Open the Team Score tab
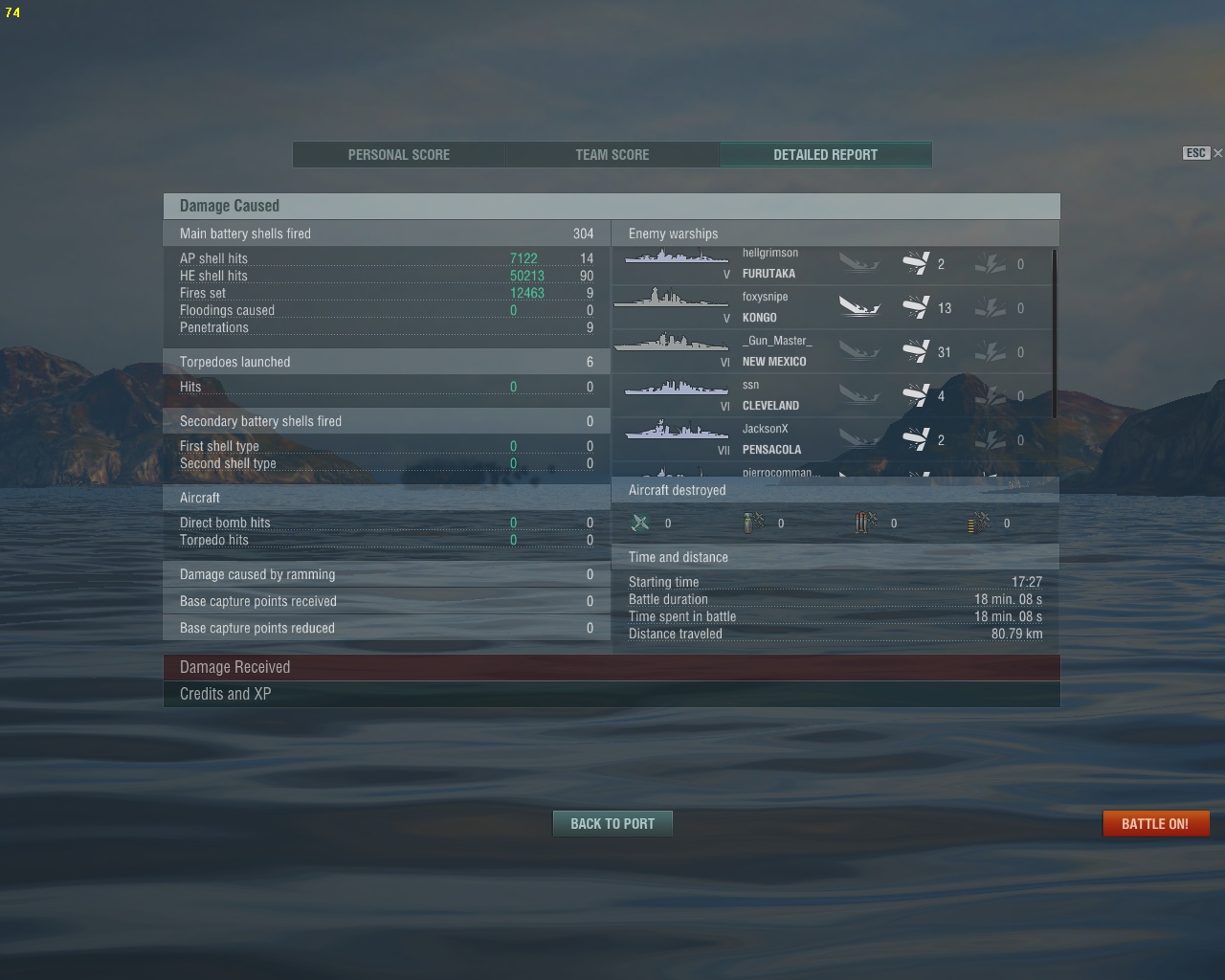1225x980 pixels. (x=612, y=154)
